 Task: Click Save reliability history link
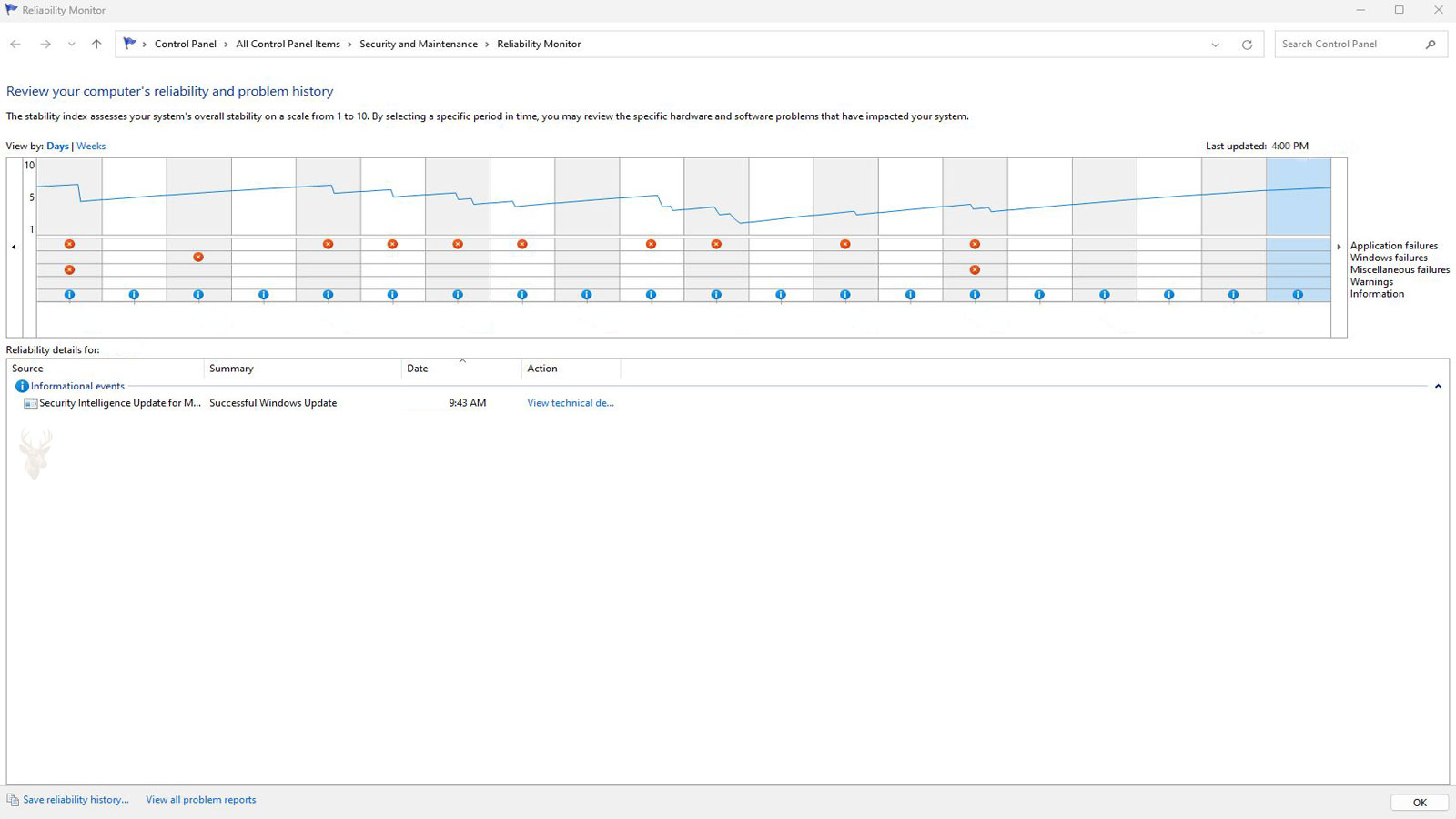[76, 800]
